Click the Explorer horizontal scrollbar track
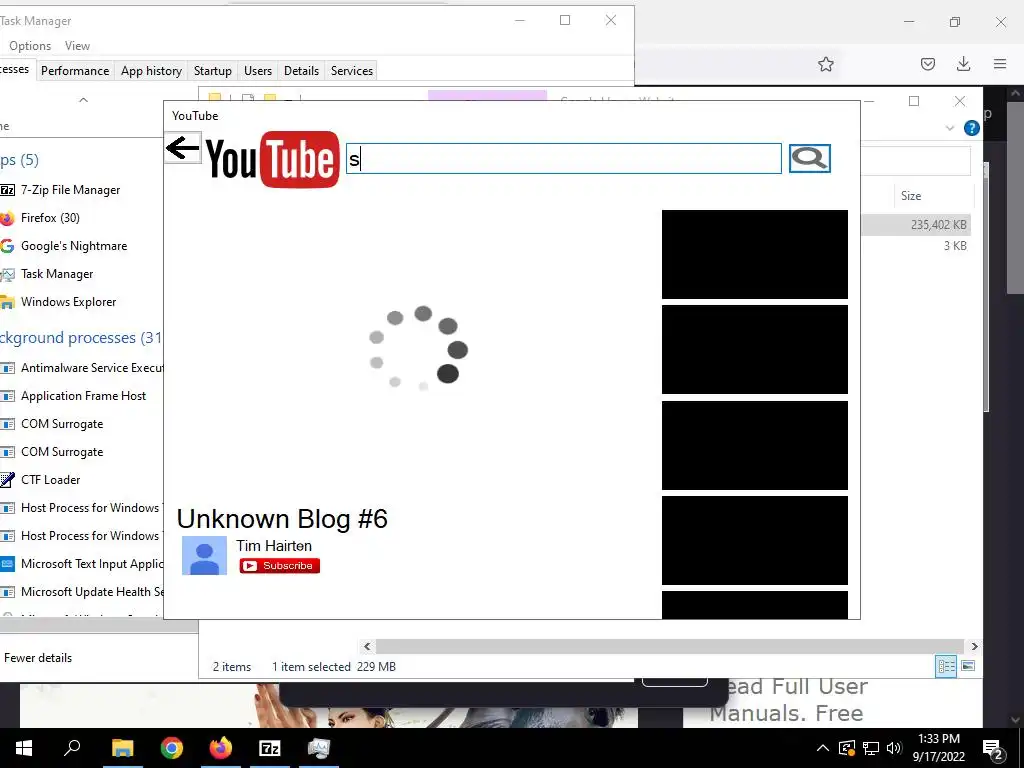 click(x=669, y=647)
